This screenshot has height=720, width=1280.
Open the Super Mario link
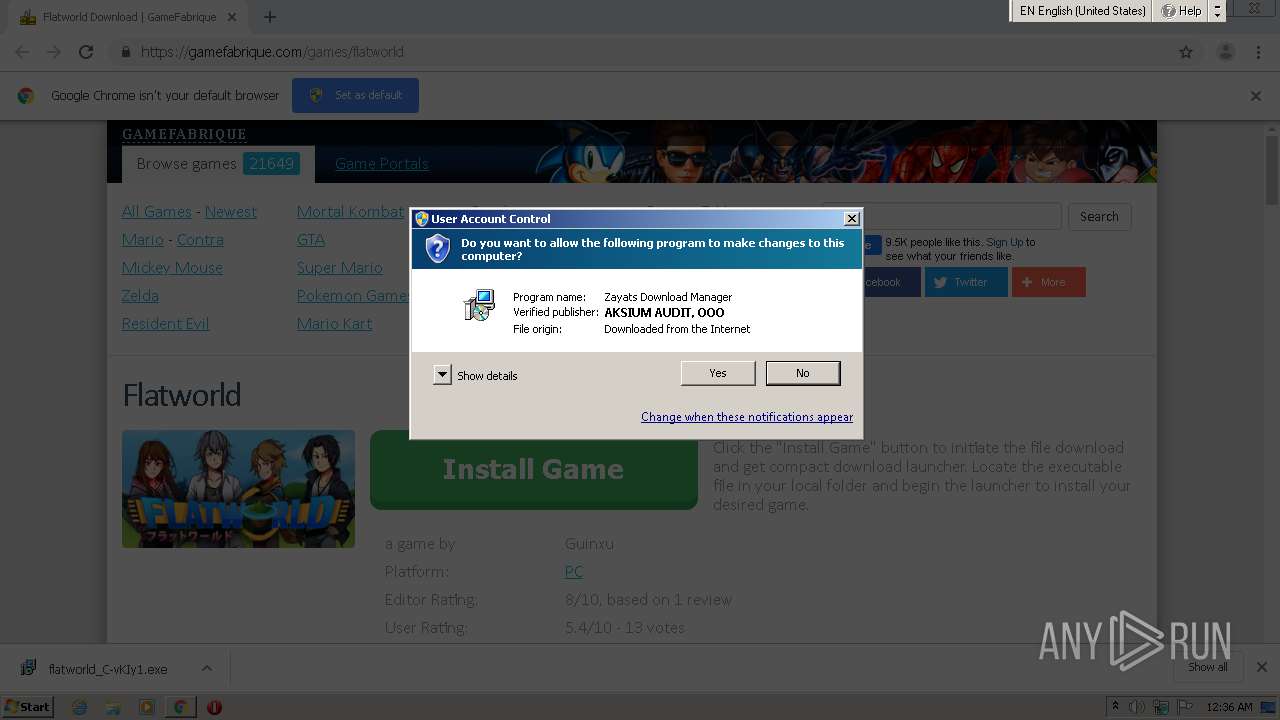click(x=340, y=268)
